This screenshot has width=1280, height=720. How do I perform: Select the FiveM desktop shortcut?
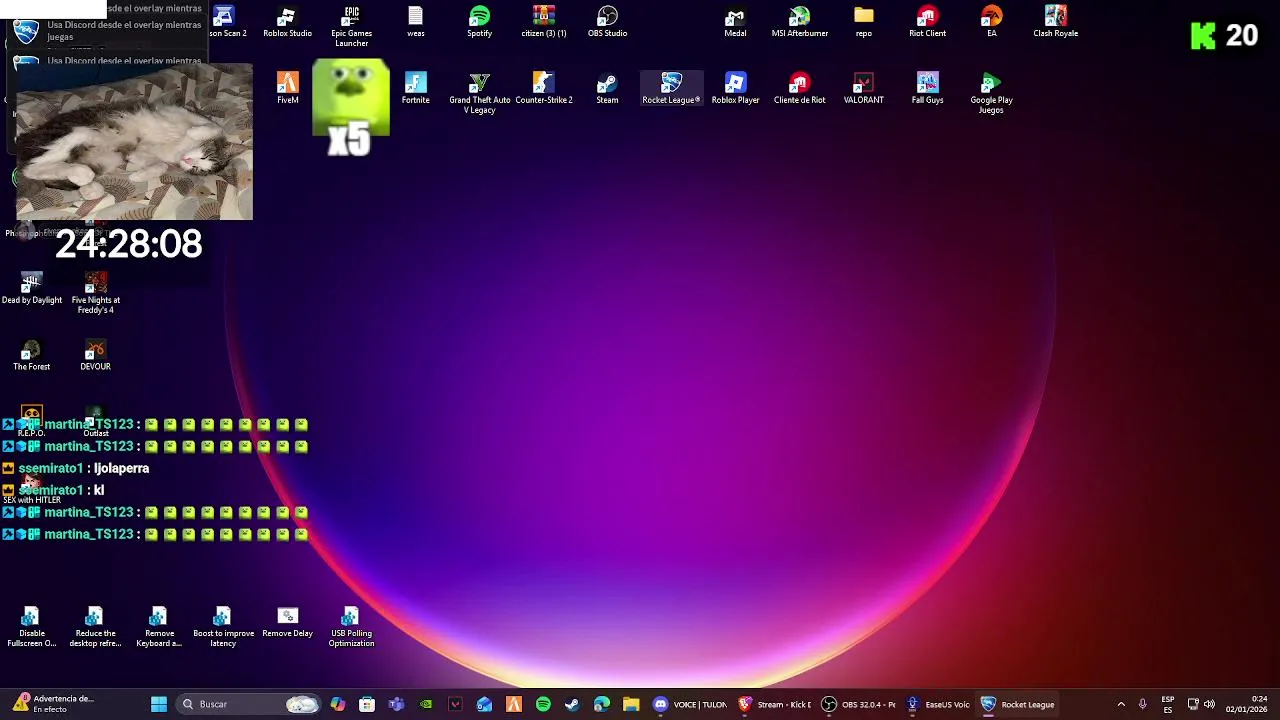(x=287, y=88)
